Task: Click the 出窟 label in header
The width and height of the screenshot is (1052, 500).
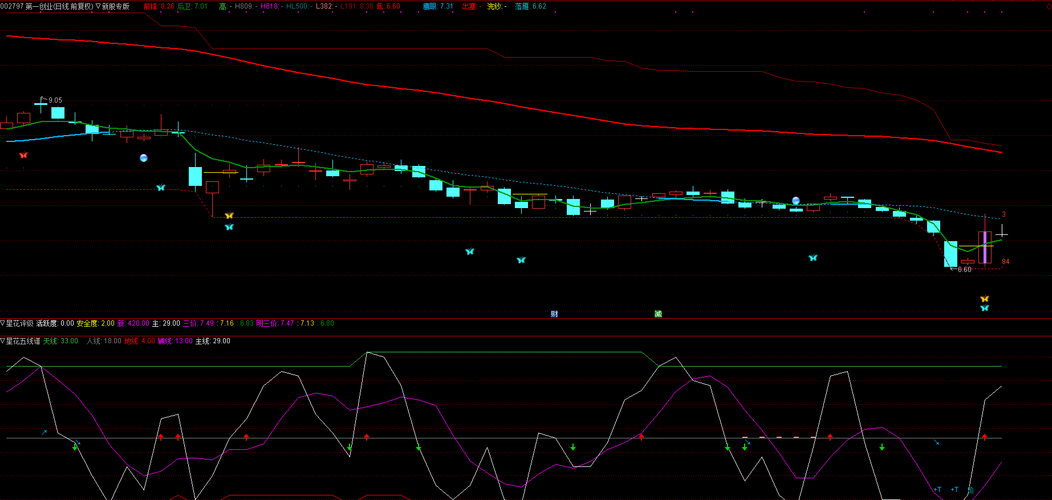Action: pos(470,5)
